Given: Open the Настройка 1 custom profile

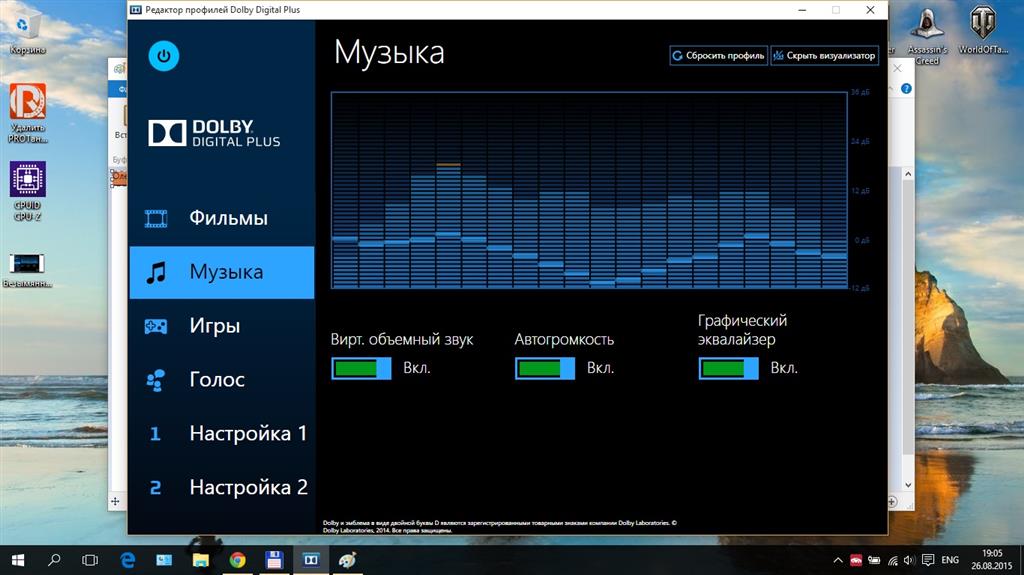Looking at the screenshot, I should click(221, 433).
